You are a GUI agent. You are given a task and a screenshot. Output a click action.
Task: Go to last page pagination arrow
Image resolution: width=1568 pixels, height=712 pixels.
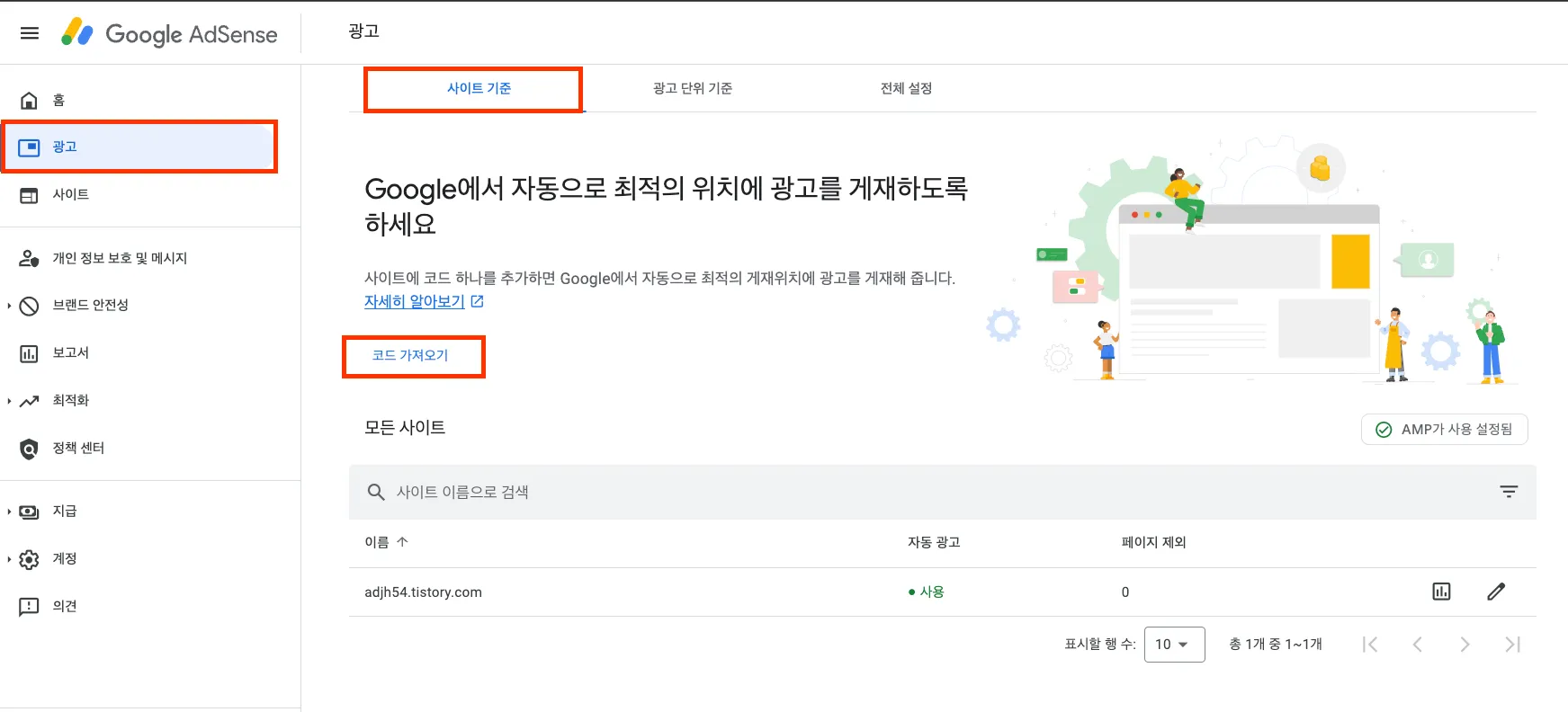(1512, 645)
